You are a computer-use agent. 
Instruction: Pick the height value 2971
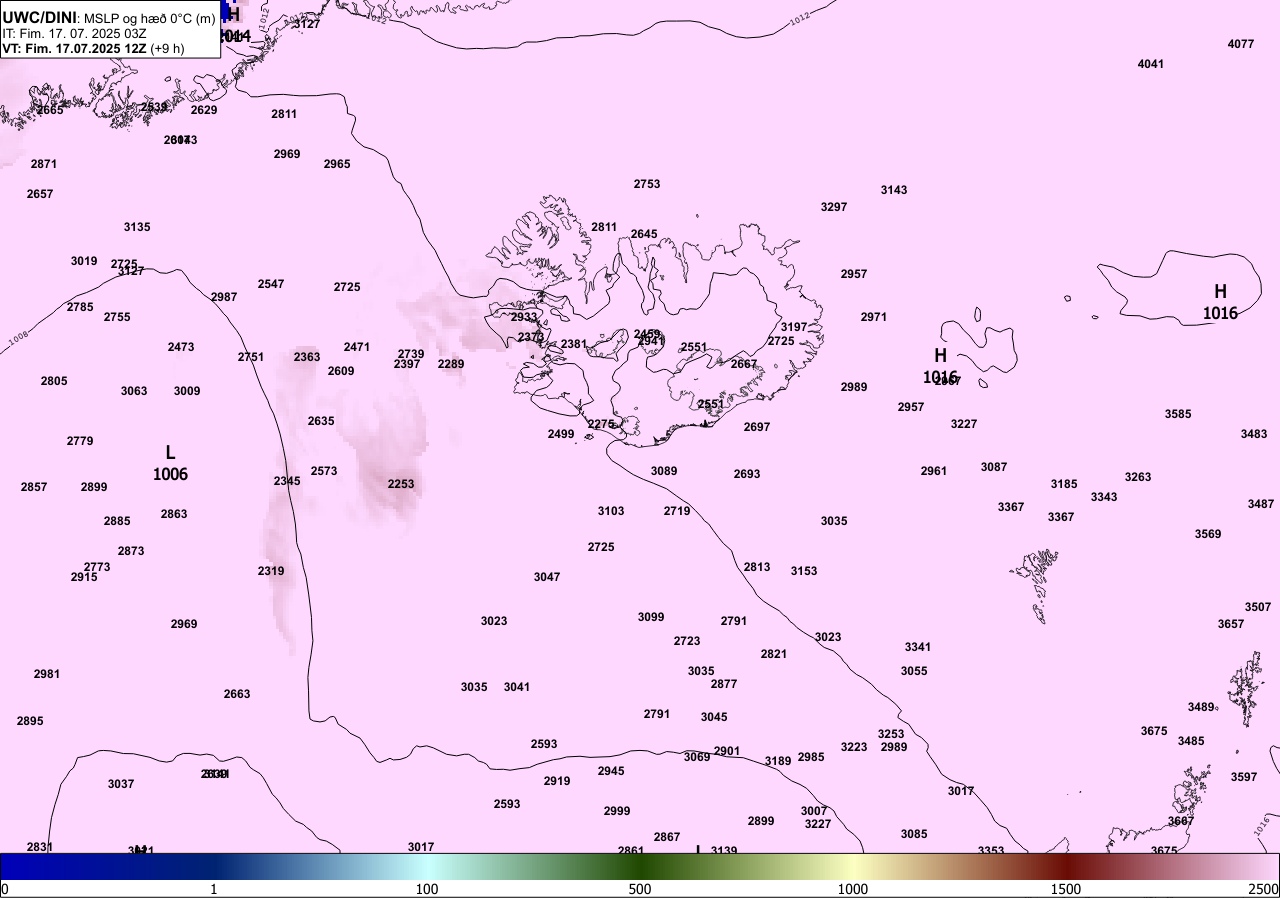[x=874, y=317]
